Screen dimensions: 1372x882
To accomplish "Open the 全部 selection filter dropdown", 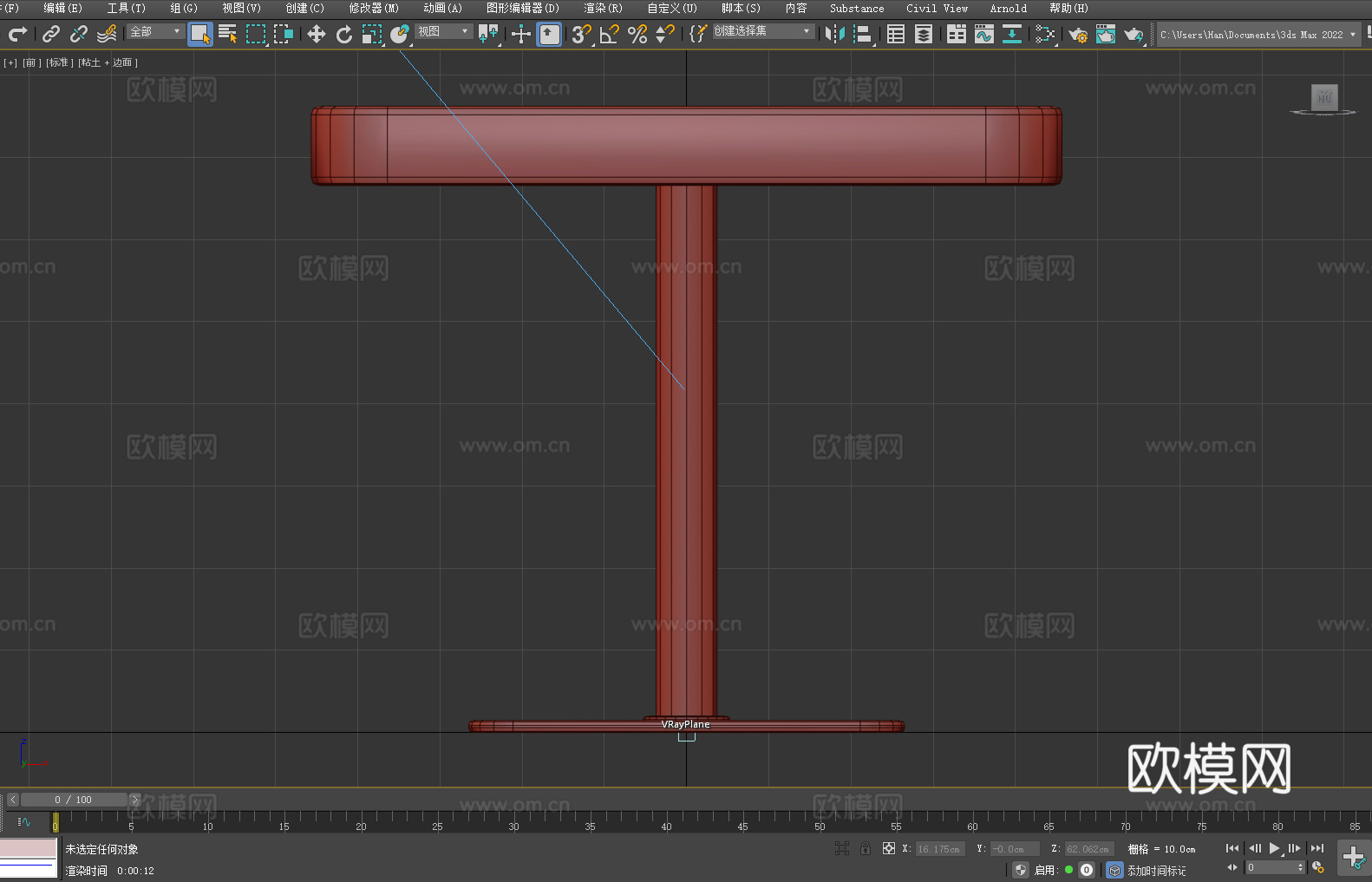I will click(155, 31).
